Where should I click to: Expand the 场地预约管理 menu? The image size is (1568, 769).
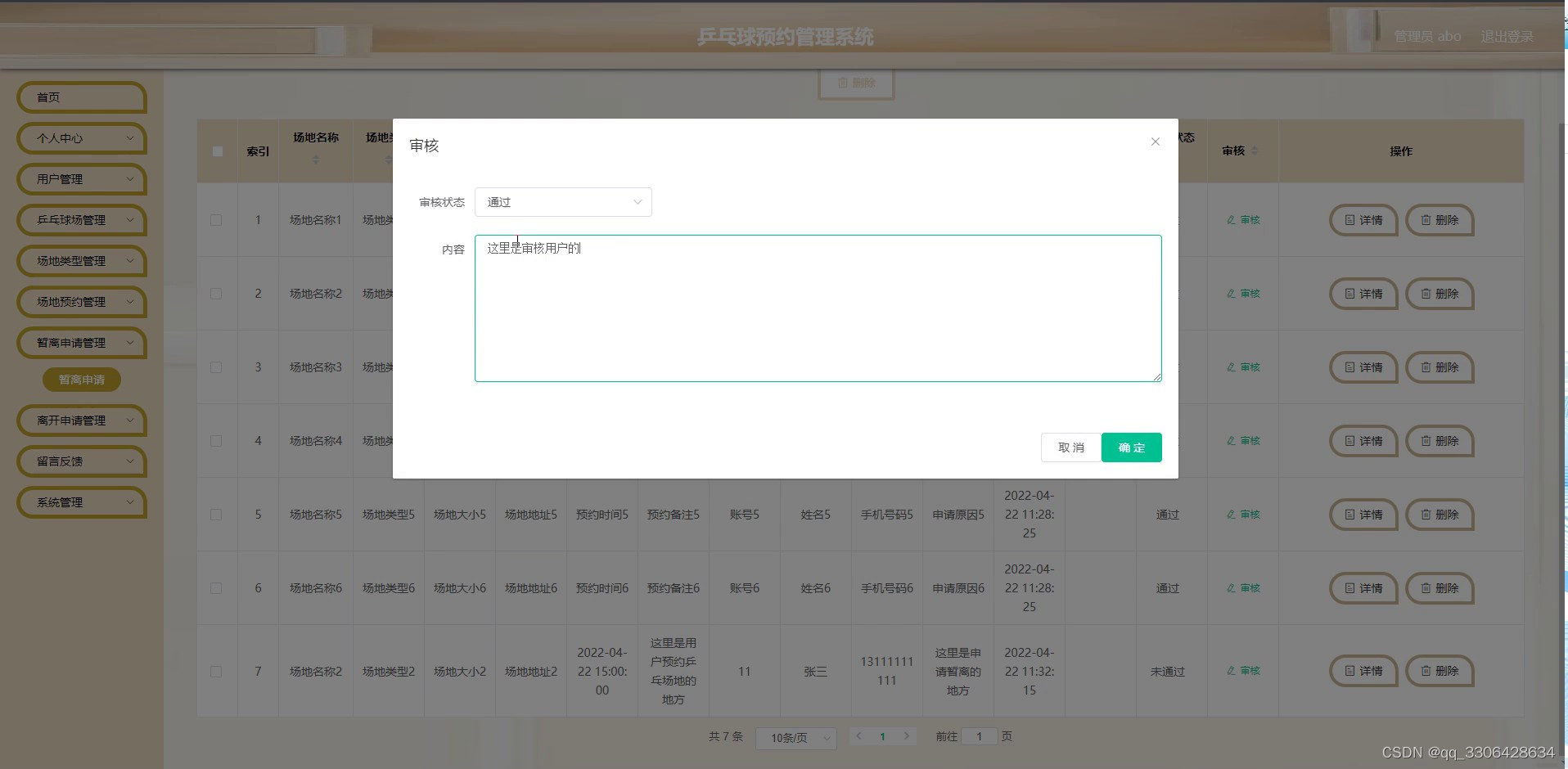click(81, 302)
